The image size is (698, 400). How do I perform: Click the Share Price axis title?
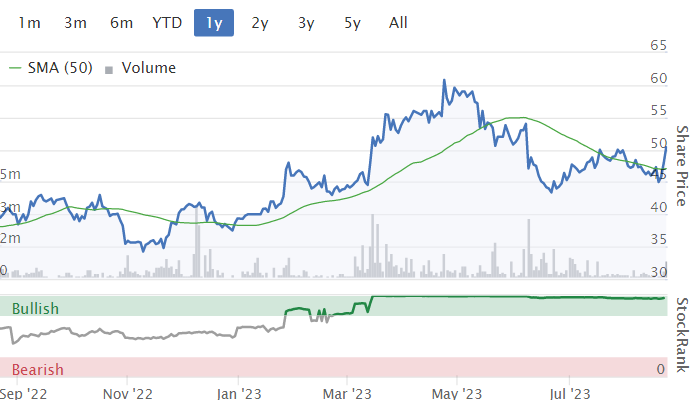click(x=683, y=165)
